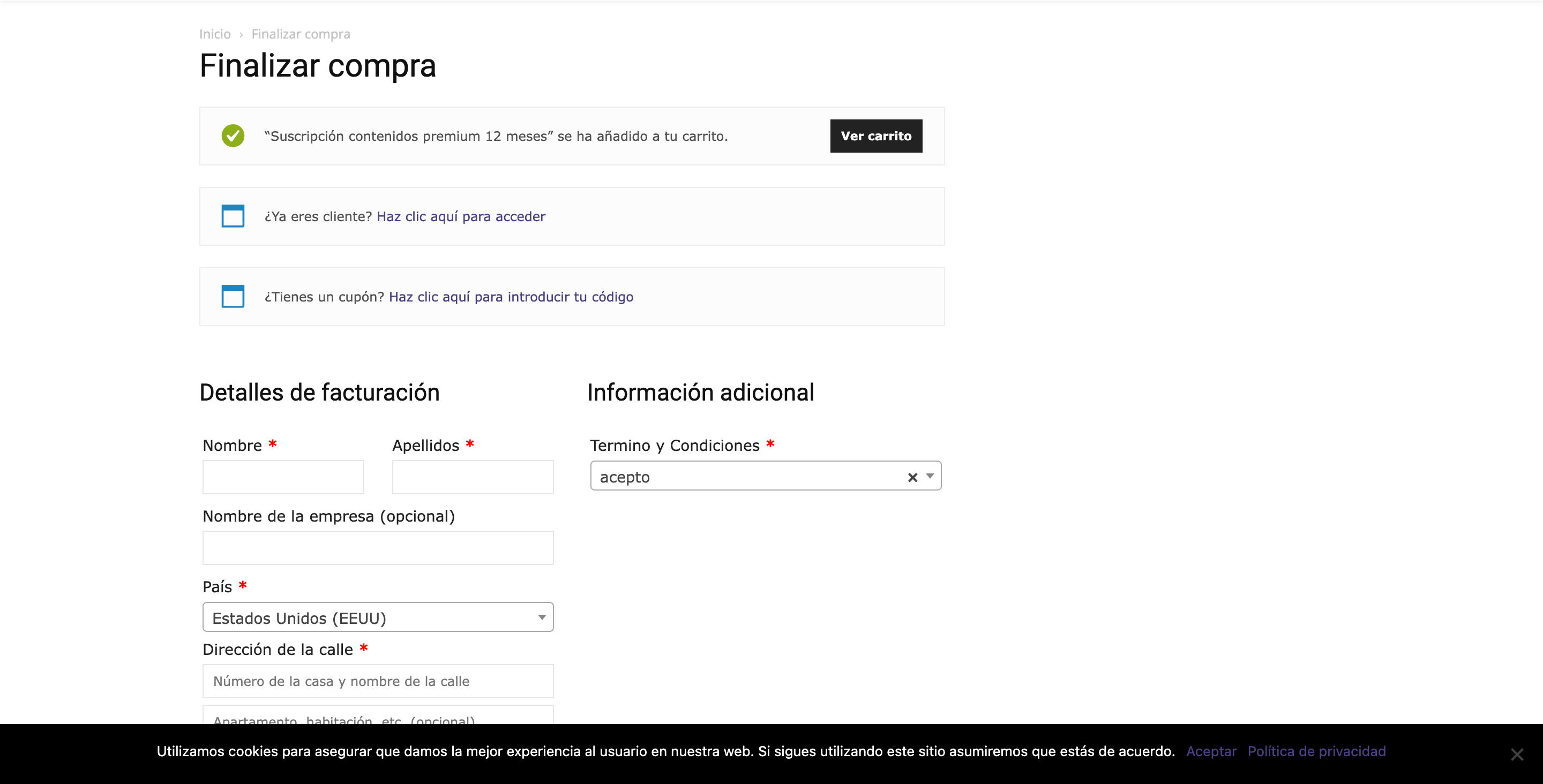The width and height of the screenshot is (1543, 784).
Task: Click the 'Información adicional' heading
Action: 700,393
